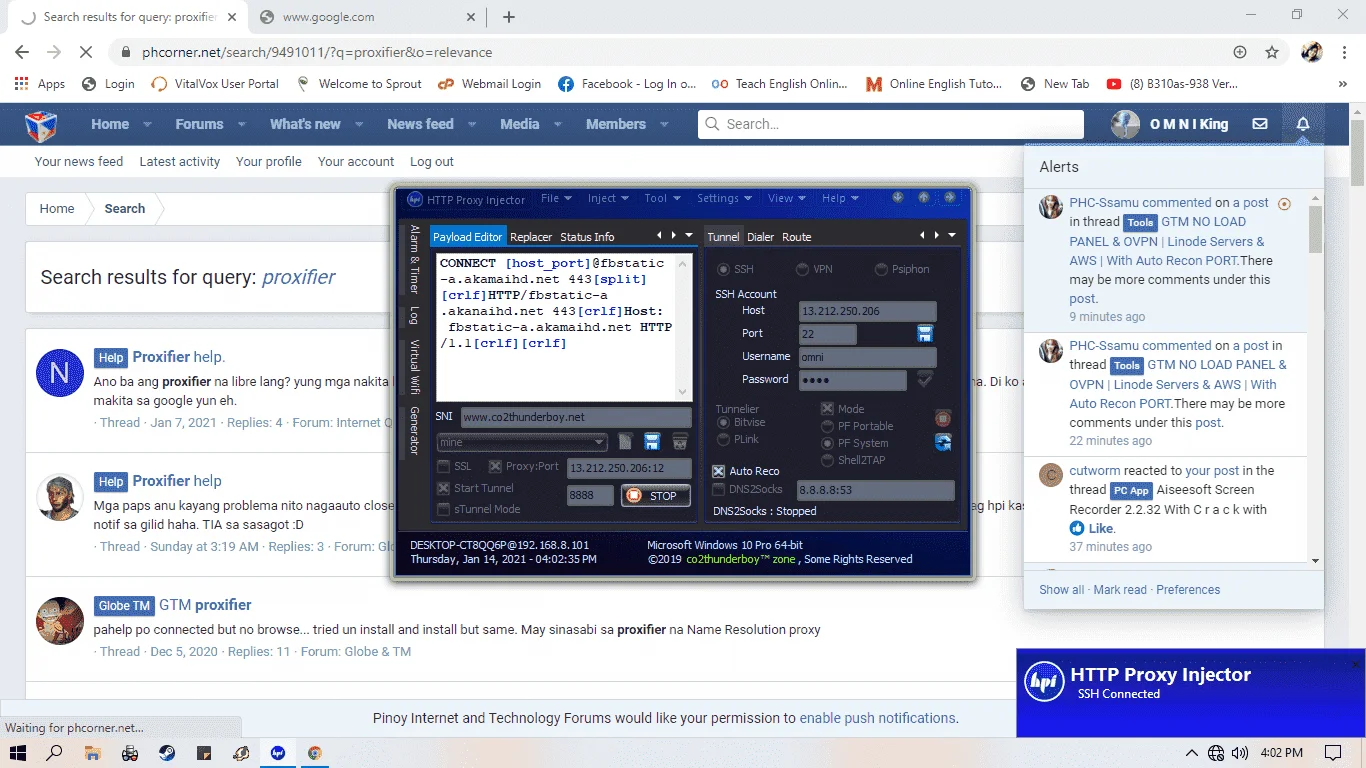Click the blue refresh icon beside PF System
Image resolution: width=1366 pixels, height=768 pixels.
coord(942,442)
